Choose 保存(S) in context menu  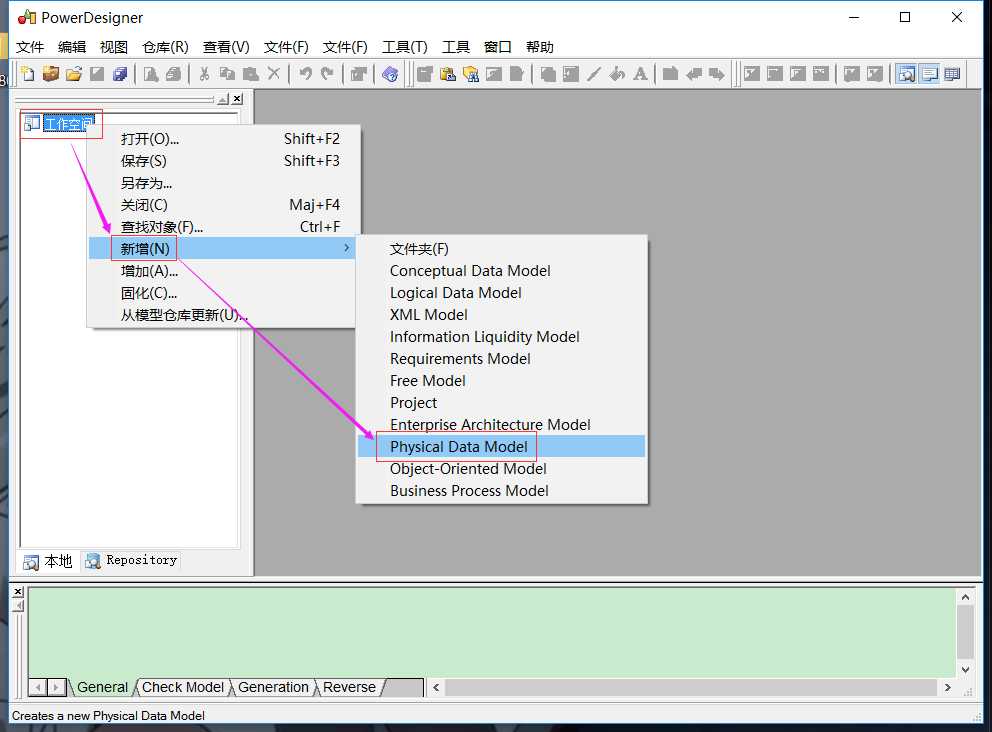click(223, 161)
